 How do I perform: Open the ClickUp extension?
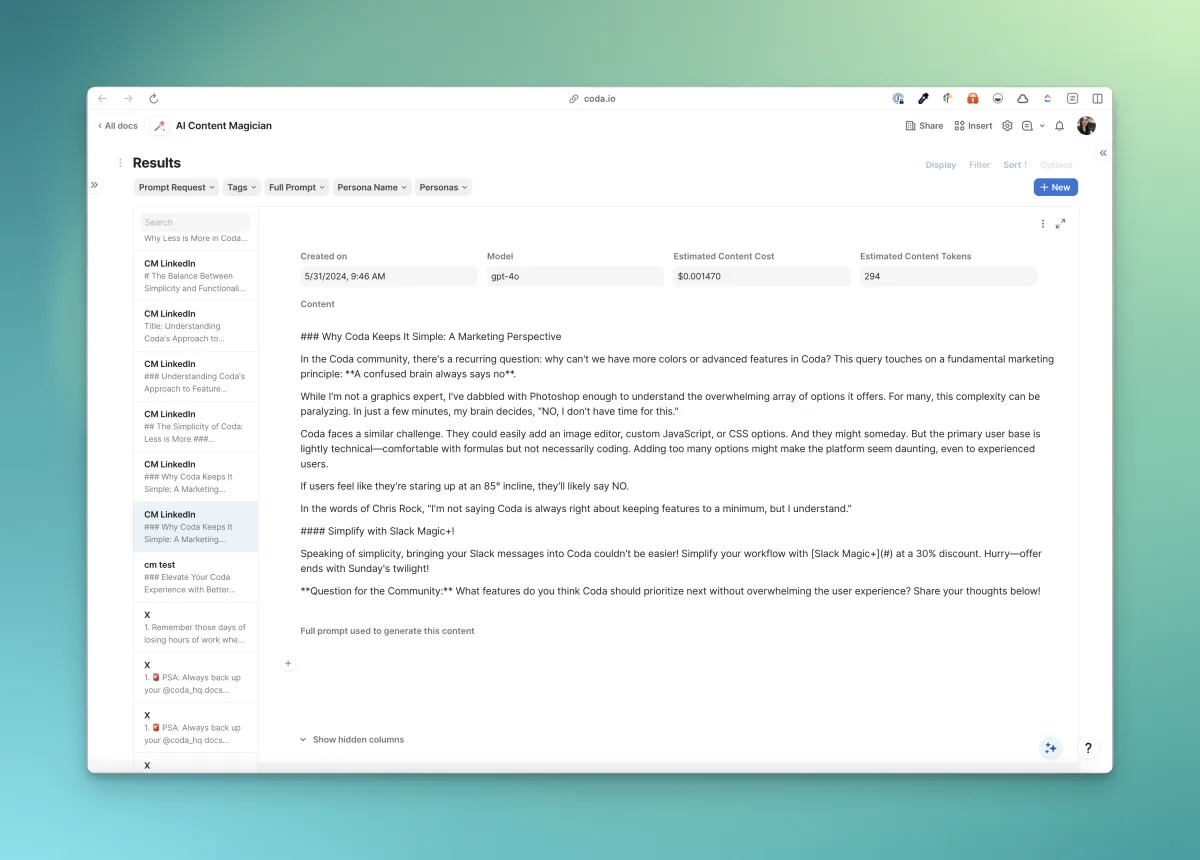[1047, 99]
